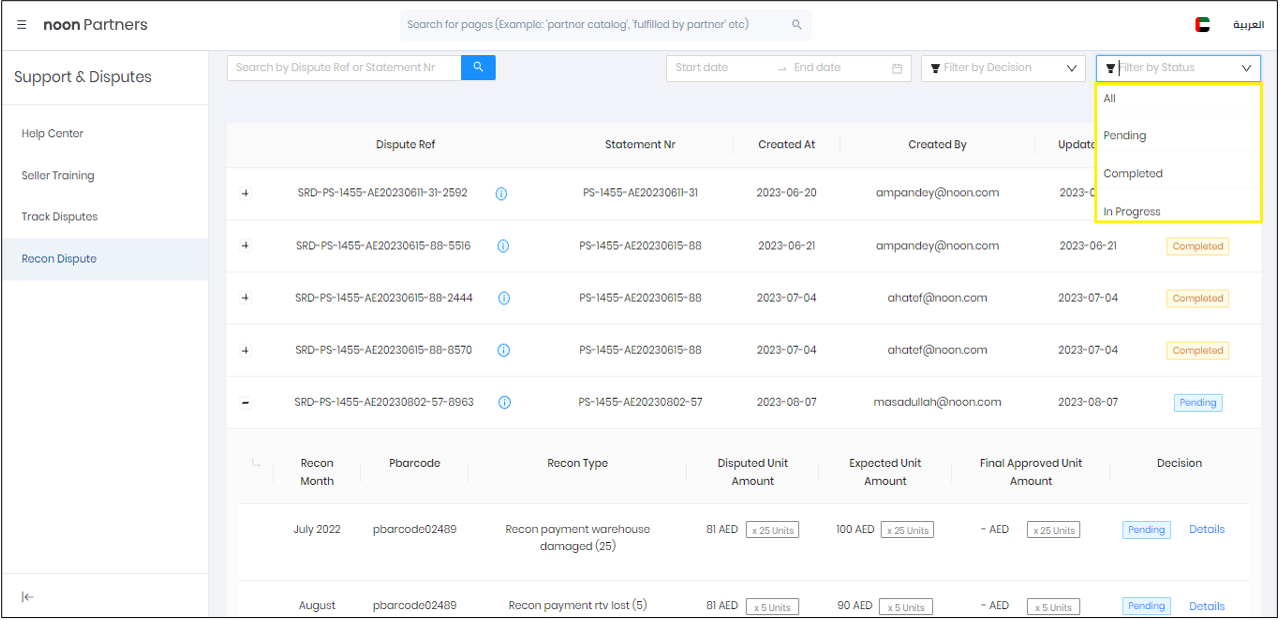
Task: Expand row SRD-PS-1455-AE20230615-88-5516
Action: (x=246, y=245)
